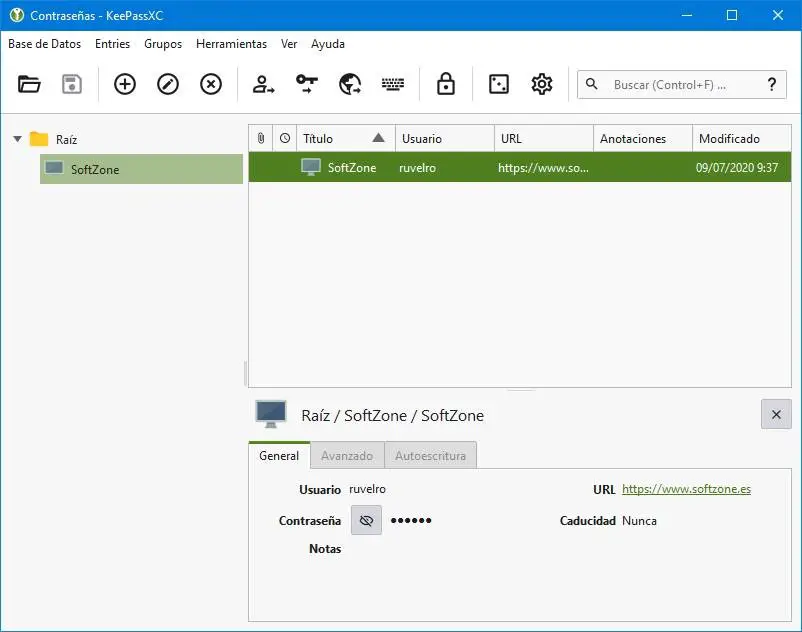This screenshot has width=802, height=632.
Task: Sort by Modificado column header
Action: 742,138
